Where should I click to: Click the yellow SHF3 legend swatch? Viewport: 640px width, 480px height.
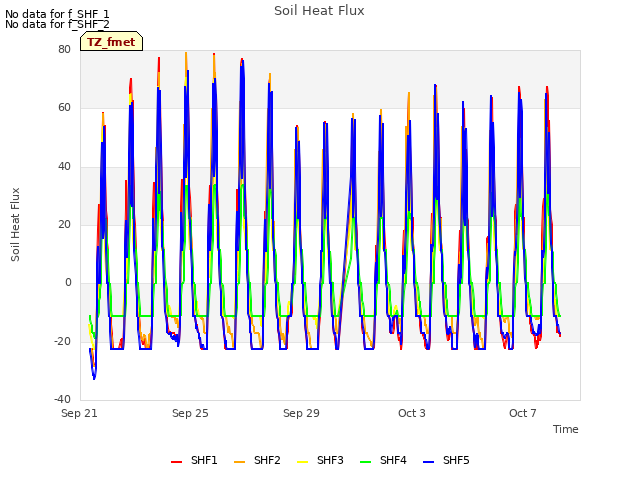tap(302, 462)
